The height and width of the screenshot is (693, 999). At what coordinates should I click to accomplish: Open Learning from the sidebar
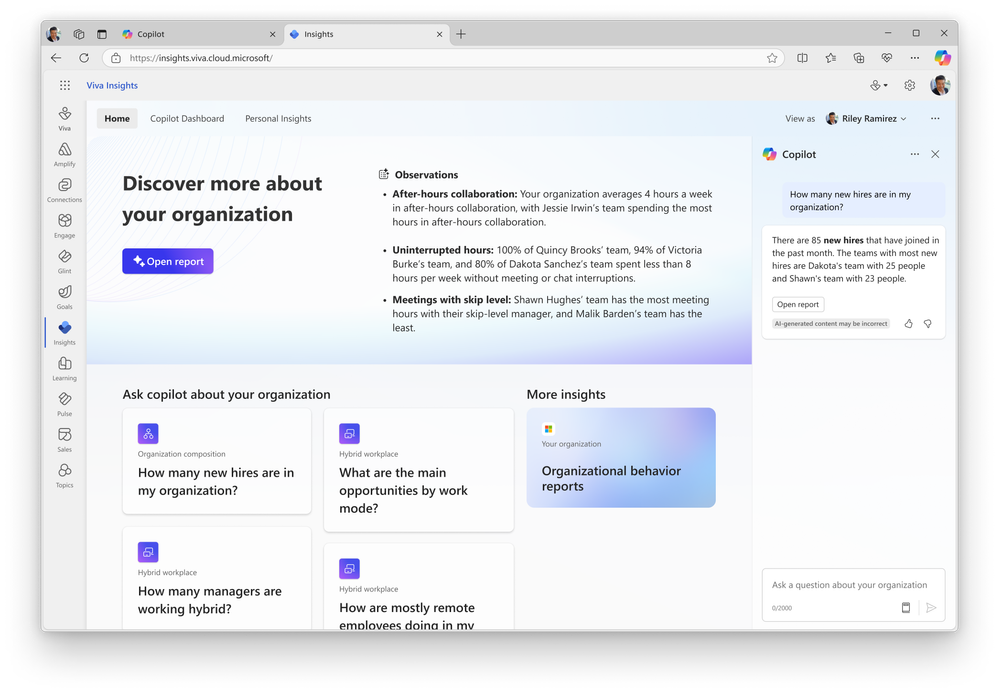[64, 368]
